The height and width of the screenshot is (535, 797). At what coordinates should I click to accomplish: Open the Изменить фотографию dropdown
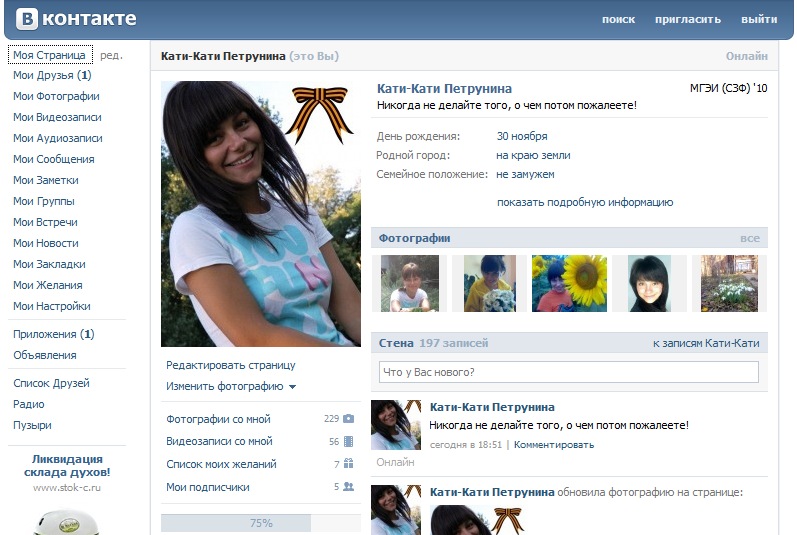(231, 386)
